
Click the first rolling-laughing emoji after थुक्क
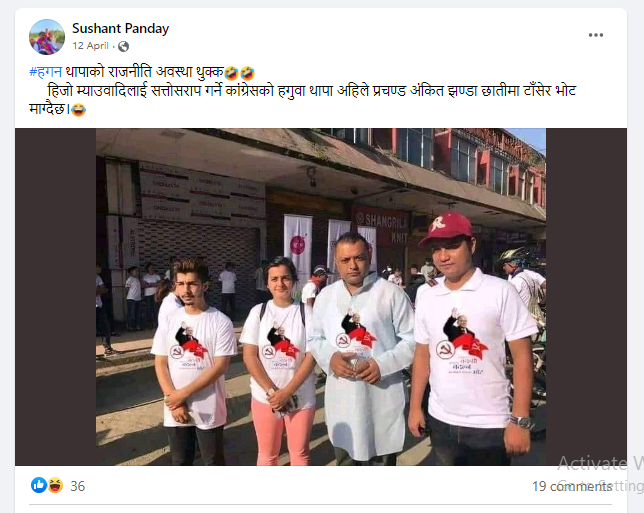coord(232,73)
